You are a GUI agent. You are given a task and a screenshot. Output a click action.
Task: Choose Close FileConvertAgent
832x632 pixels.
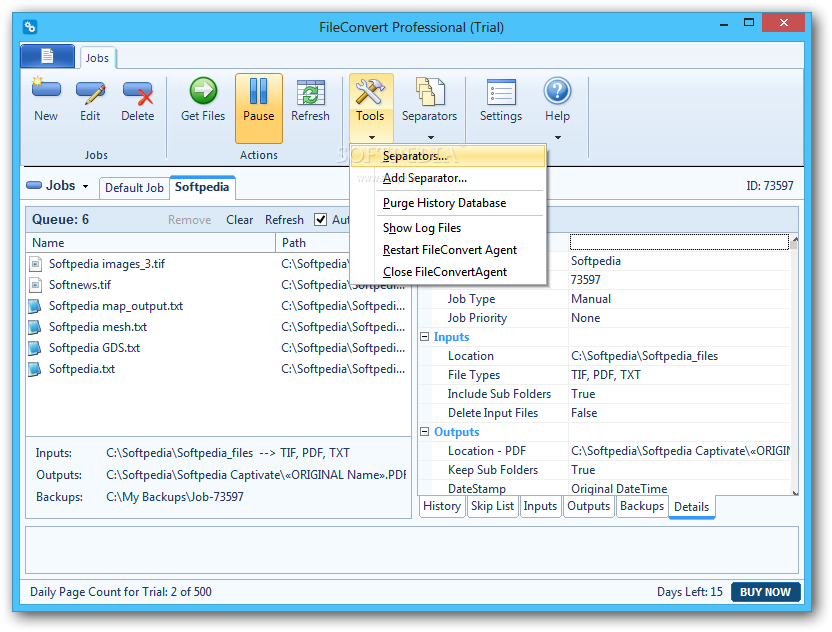coord(448,272)
